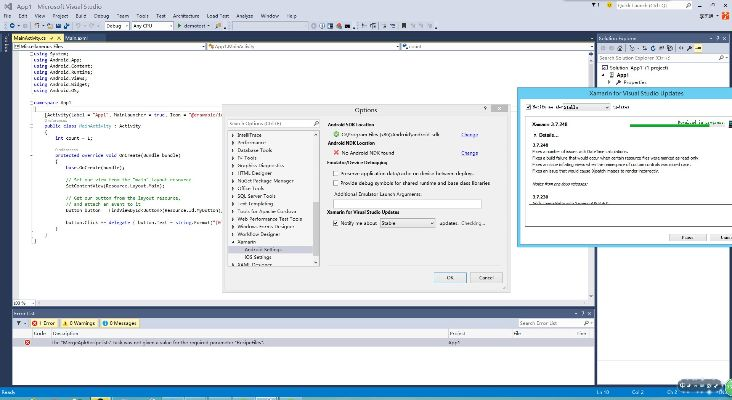
Task: Open the Debug configuration dropdown
Action: point(118,27)
